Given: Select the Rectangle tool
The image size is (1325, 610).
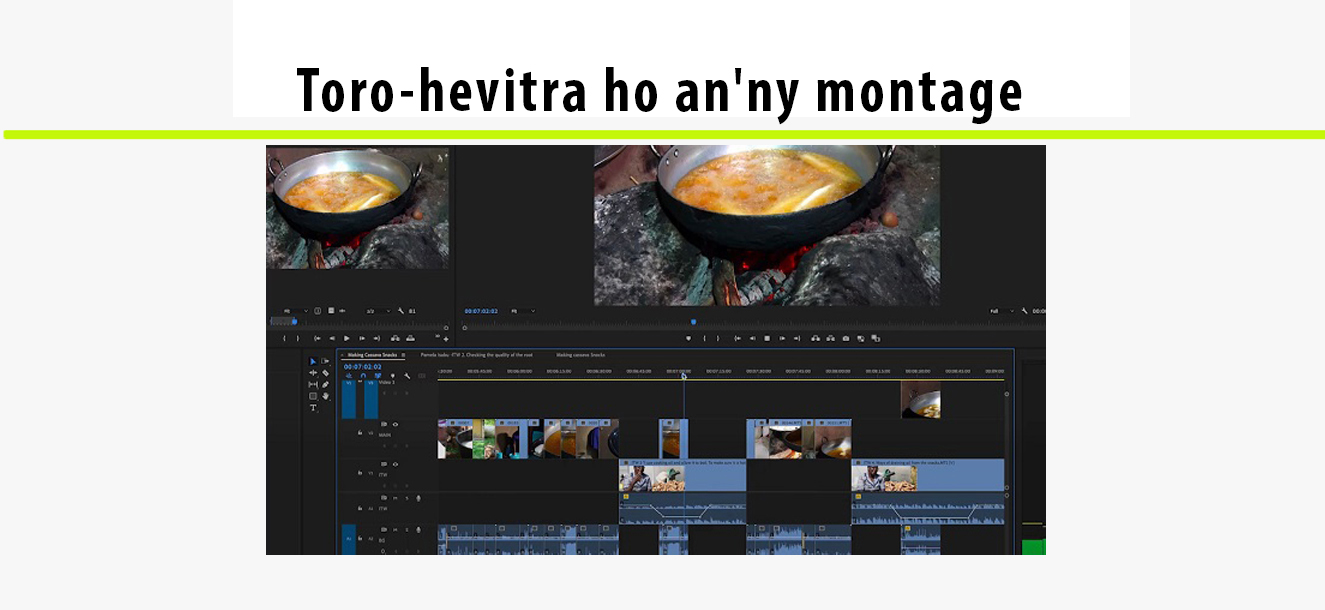Looking at the screenshot, I should (313, 396).
